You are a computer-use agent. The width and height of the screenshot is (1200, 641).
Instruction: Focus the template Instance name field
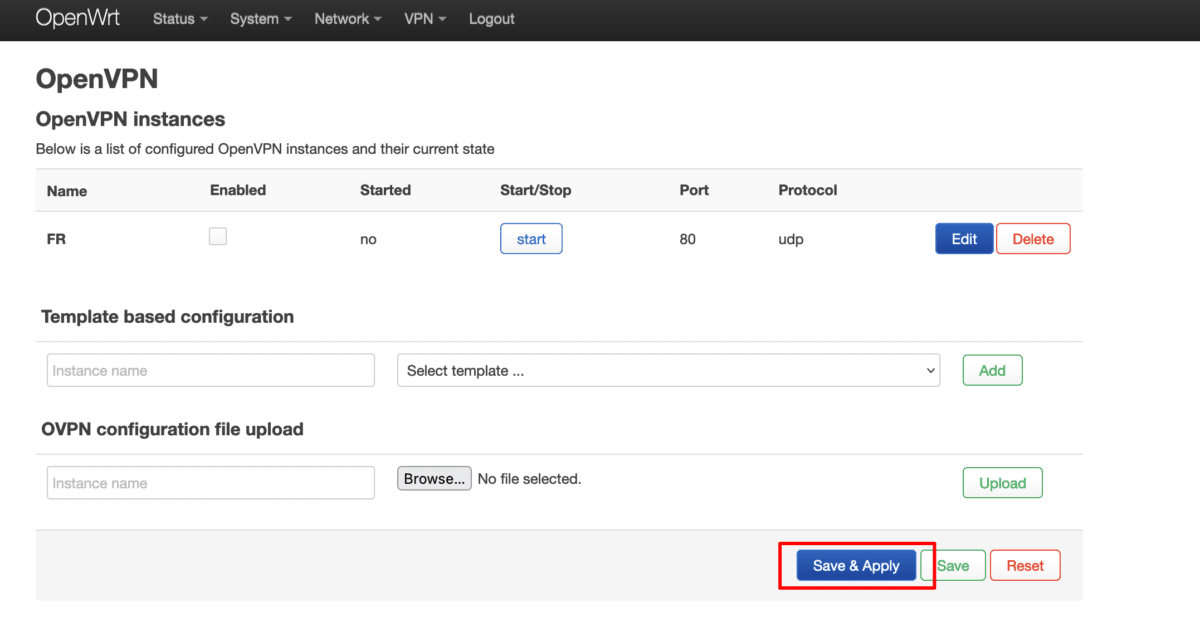click(211, 370)
